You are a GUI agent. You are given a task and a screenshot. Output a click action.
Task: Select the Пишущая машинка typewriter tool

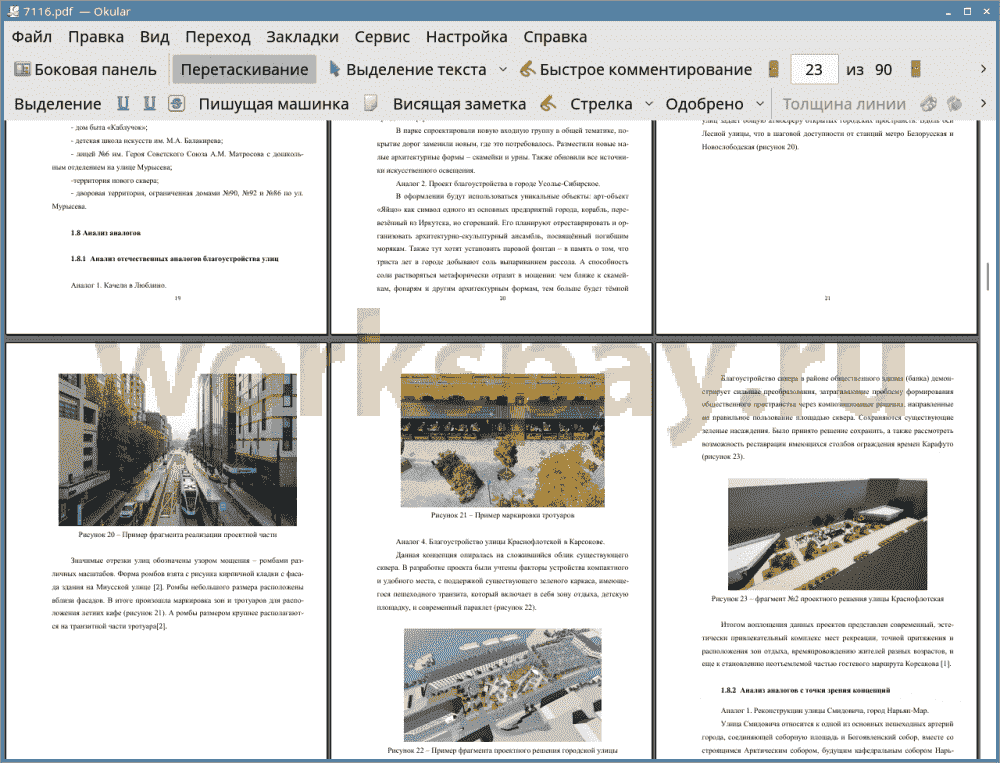pyautogui.click(x=274, y=104)
